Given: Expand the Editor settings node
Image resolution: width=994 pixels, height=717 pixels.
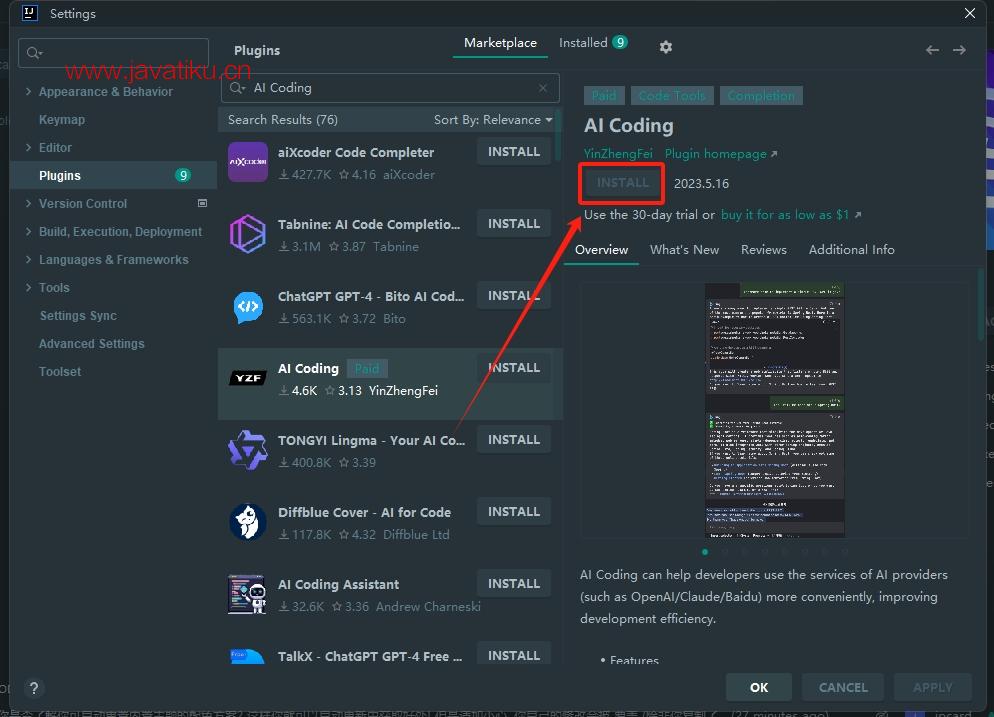Looking at the screenshot, I should coord(29,147).
